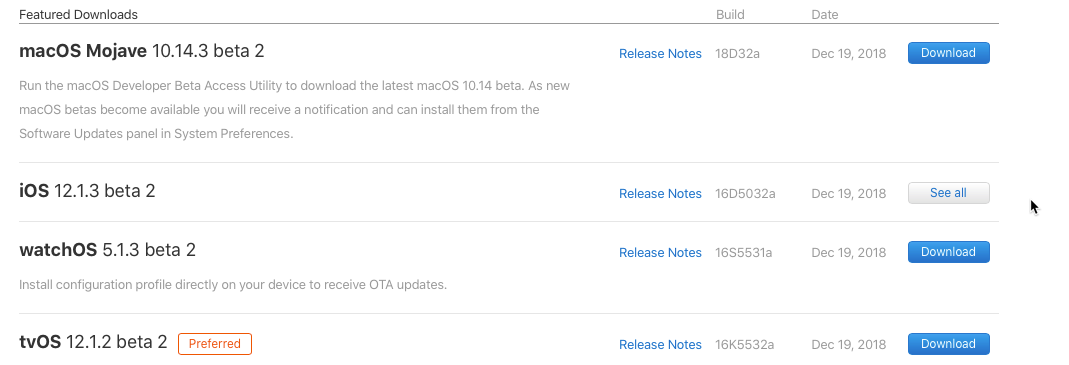Download the watchOS 5.1.3 beta 2 profile
The image size is (1069, 365).
(948, 252)
